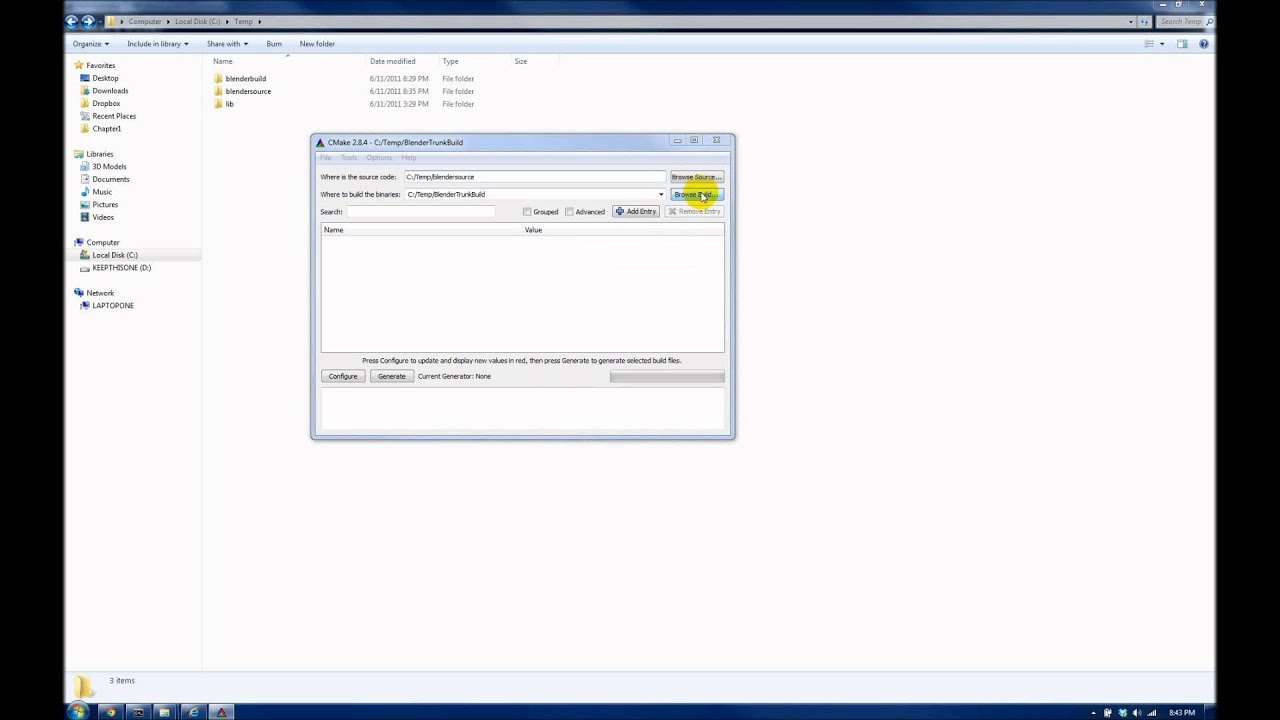Open Downloads in the Favorites sidebar
The height and width of the screenshot is (720, 1280).
tap(110, 91)
